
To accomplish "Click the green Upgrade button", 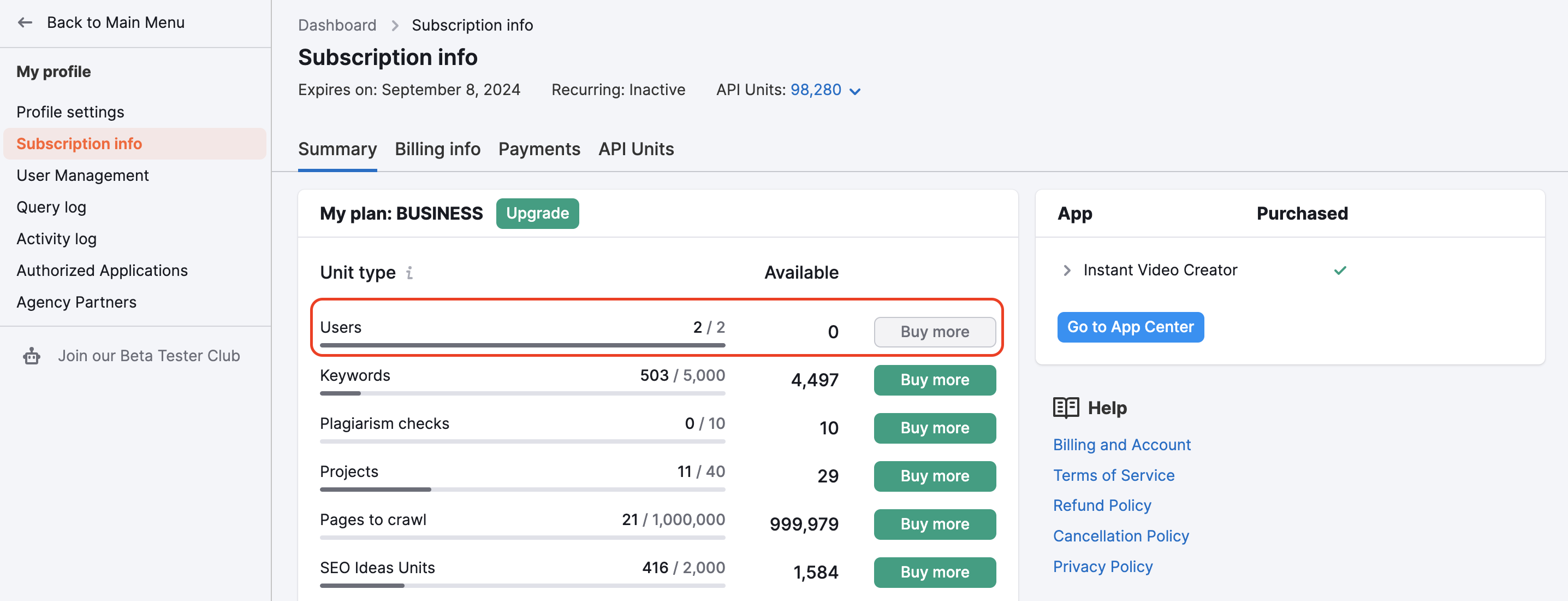I will 537,213.
